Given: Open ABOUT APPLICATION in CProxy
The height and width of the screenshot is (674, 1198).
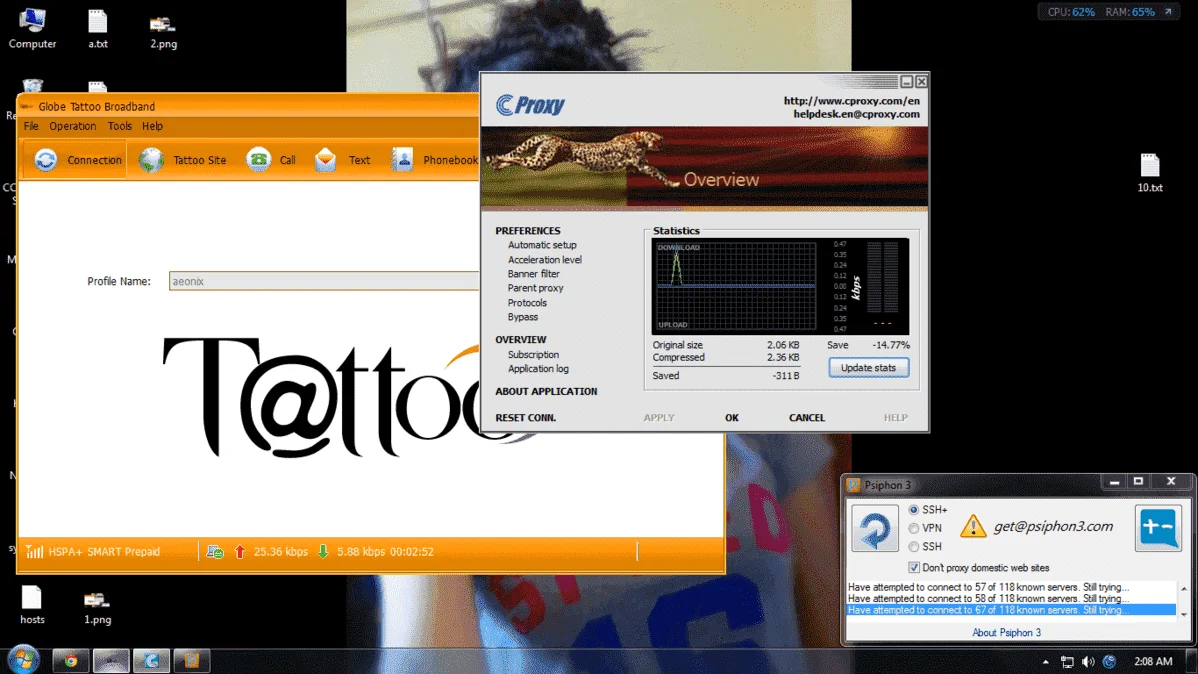Looking at the screenshot, I should [546, 391].
